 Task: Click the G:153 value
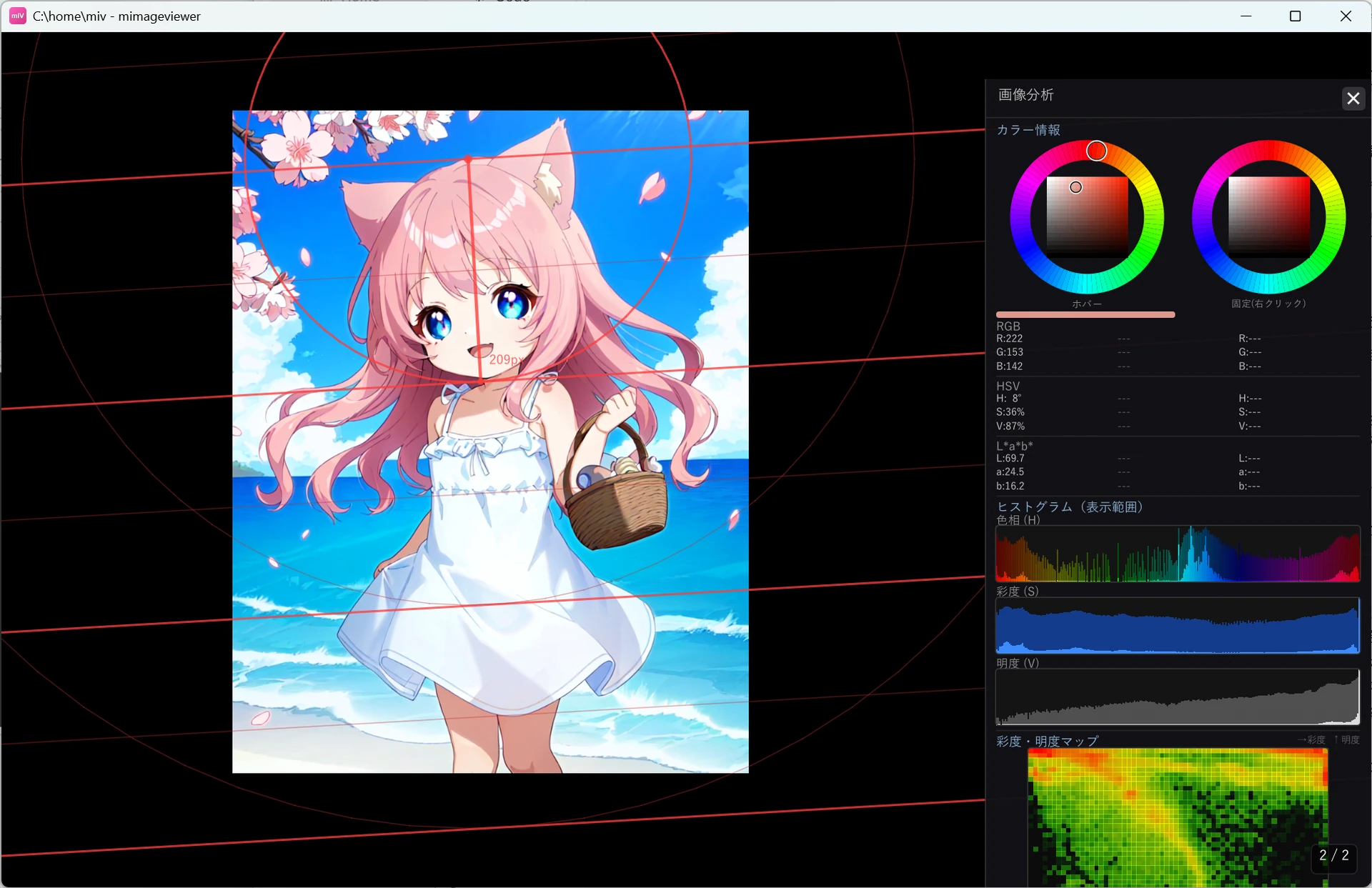point(1010,352)
